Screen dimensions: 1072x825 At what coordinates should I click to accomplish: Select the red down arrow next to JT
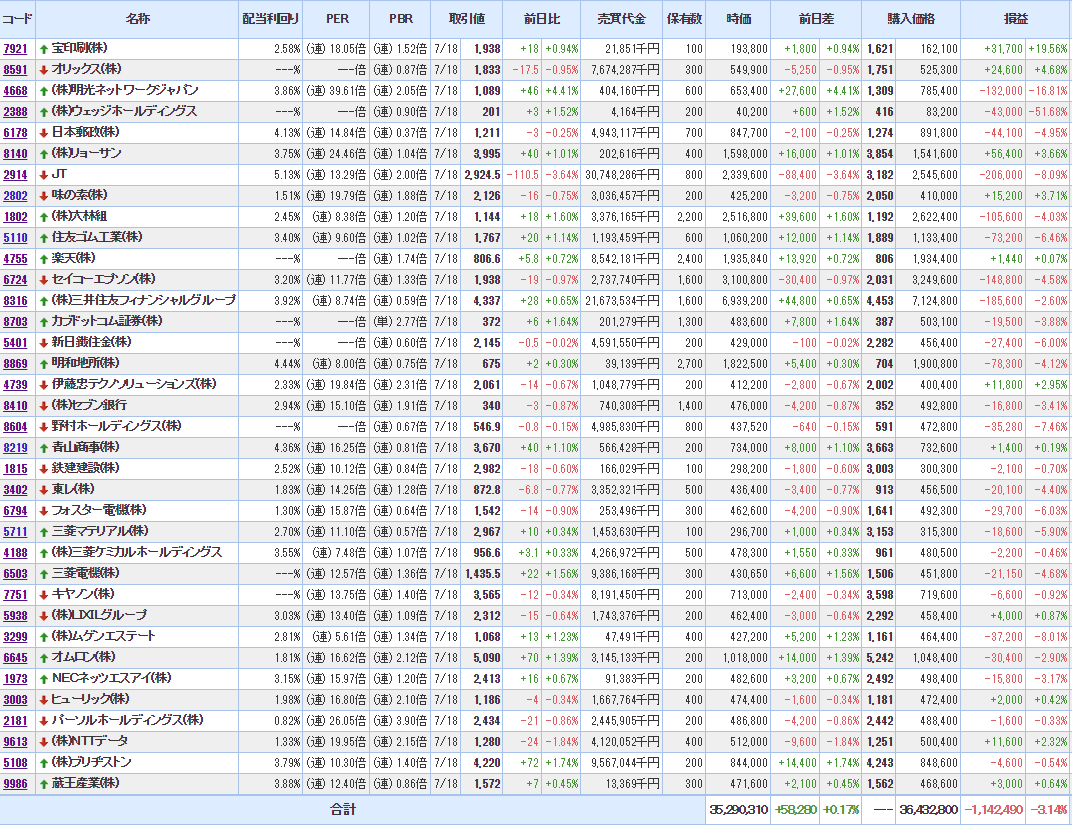click(x=43, y=174)
